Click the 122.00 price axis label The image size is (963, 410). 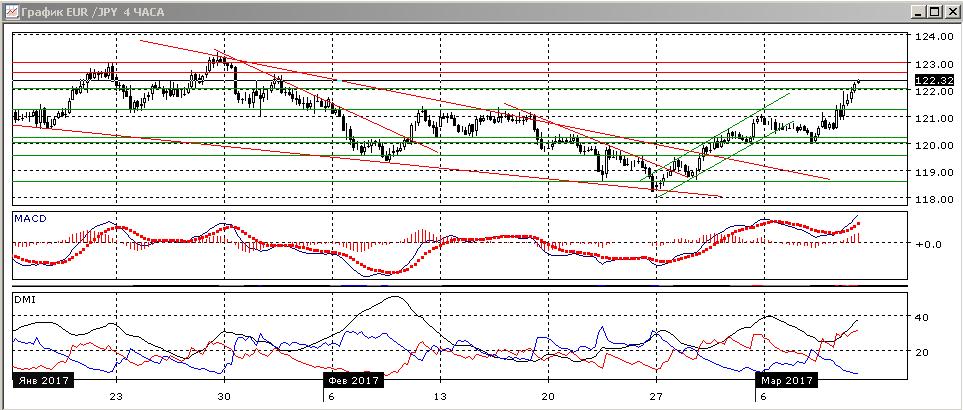tap(934, 91)
